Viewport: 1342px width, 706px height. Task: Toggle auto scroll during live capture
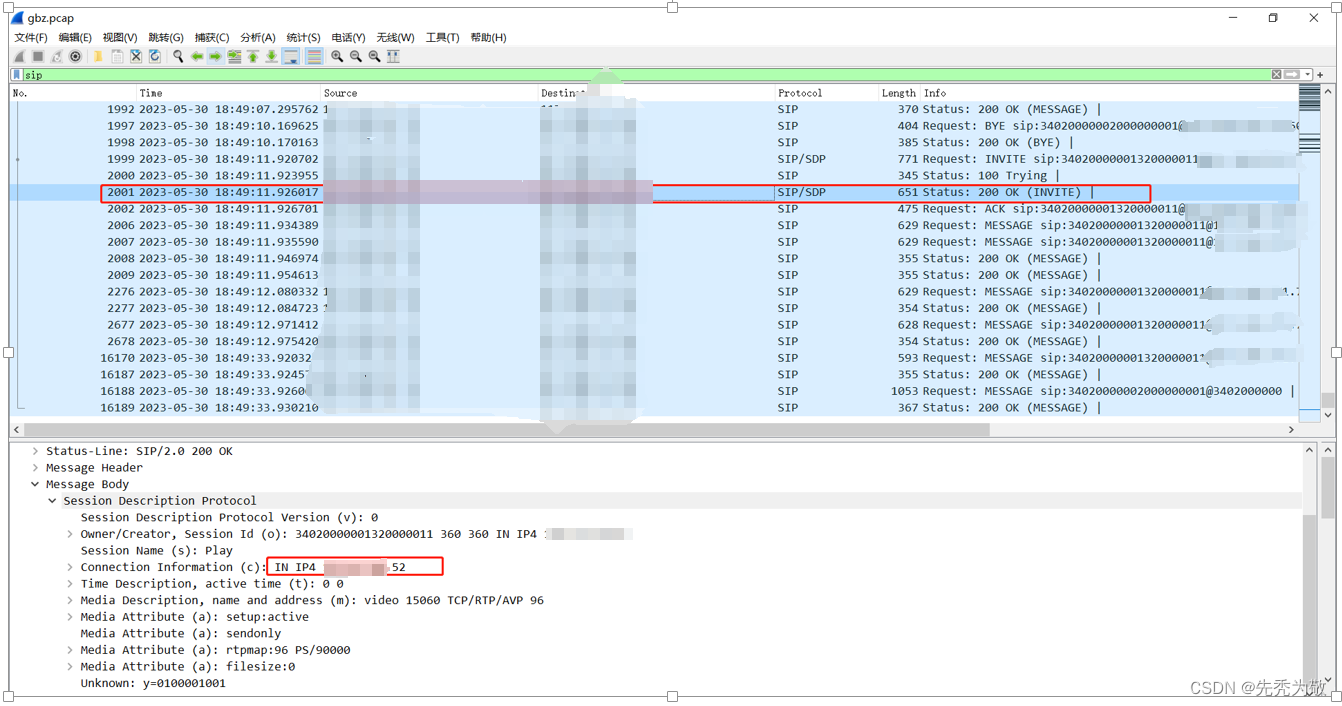pos(291,57)
